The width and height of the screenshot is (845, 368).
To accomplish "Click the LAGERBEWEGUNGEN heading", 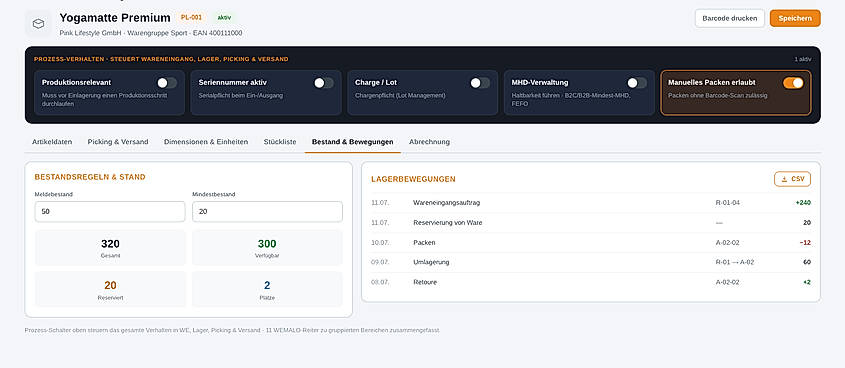I will pos(413,179).
